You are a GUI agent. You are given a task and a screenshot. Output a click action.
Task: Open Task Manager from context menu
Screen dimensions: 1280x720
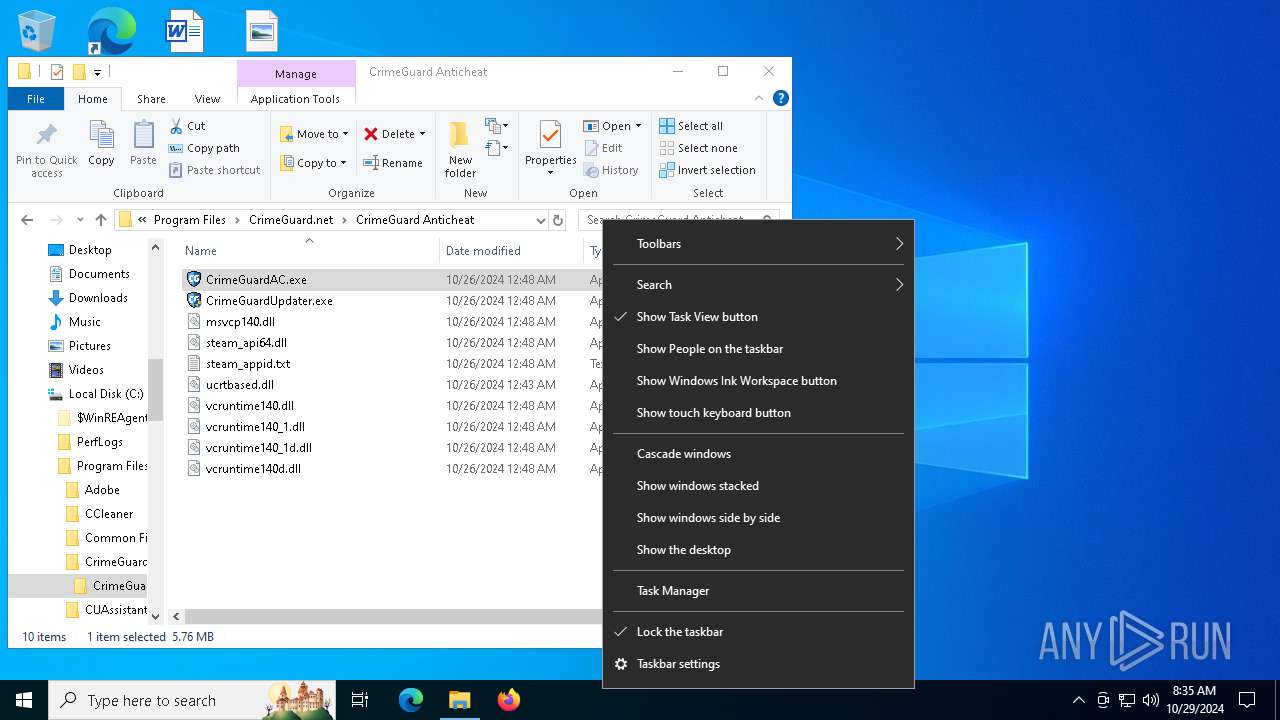(758, 591)
